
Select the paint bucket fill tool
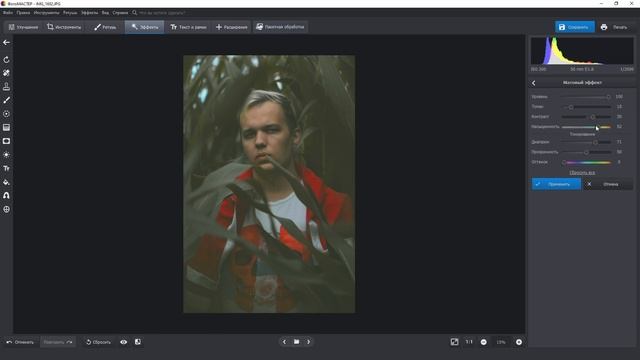click(x=6, y=182)
